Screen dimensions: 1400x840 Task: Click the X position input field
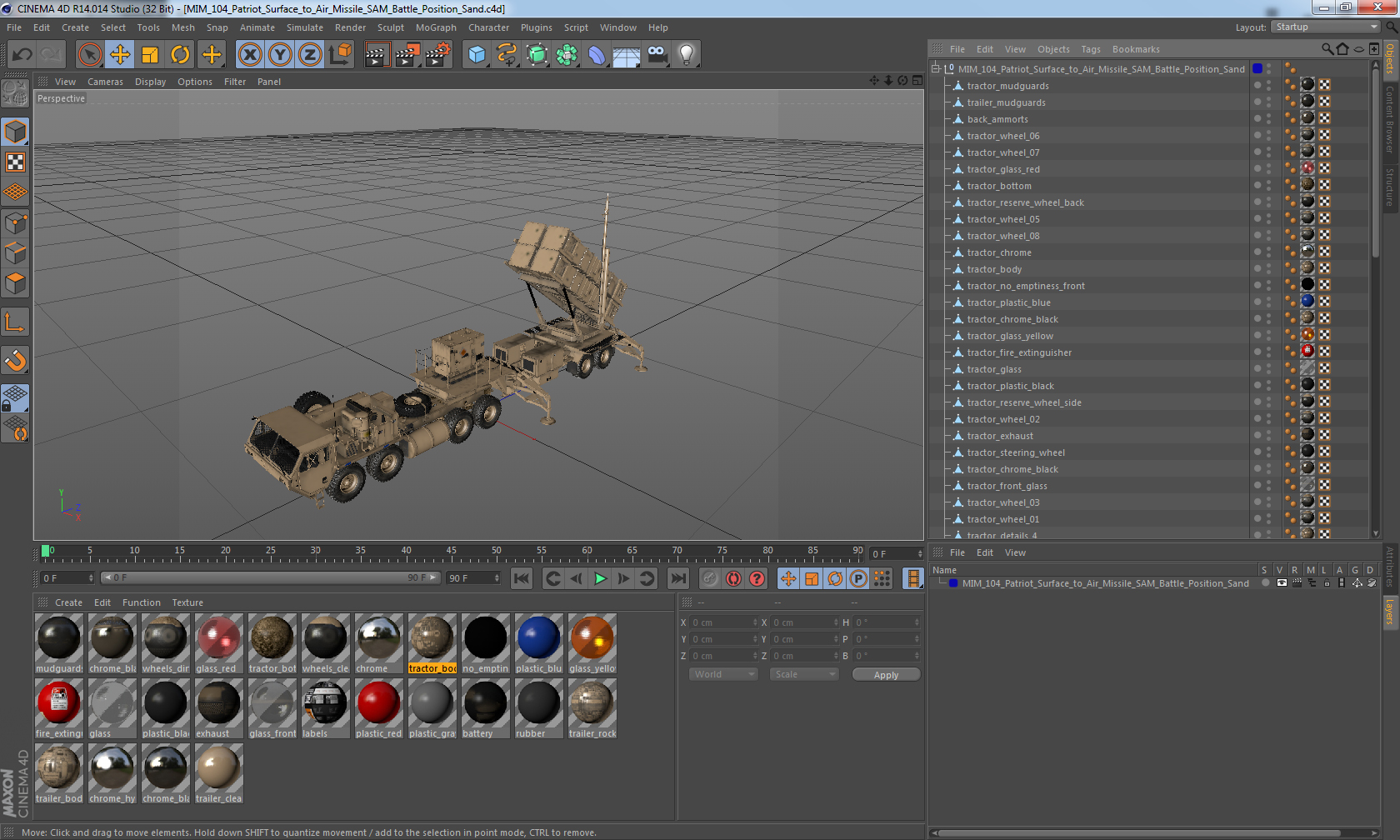click(723, 622)
